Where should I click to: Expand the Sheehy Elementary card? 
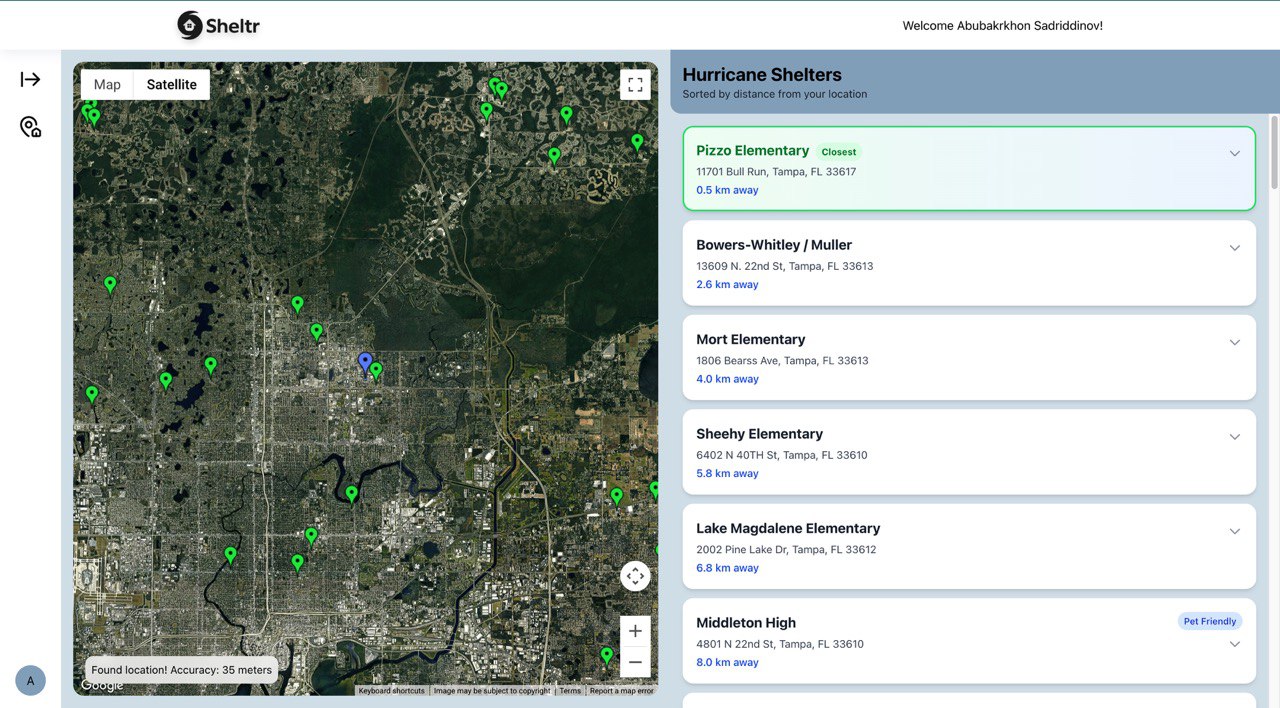(x=1235, y=437)
